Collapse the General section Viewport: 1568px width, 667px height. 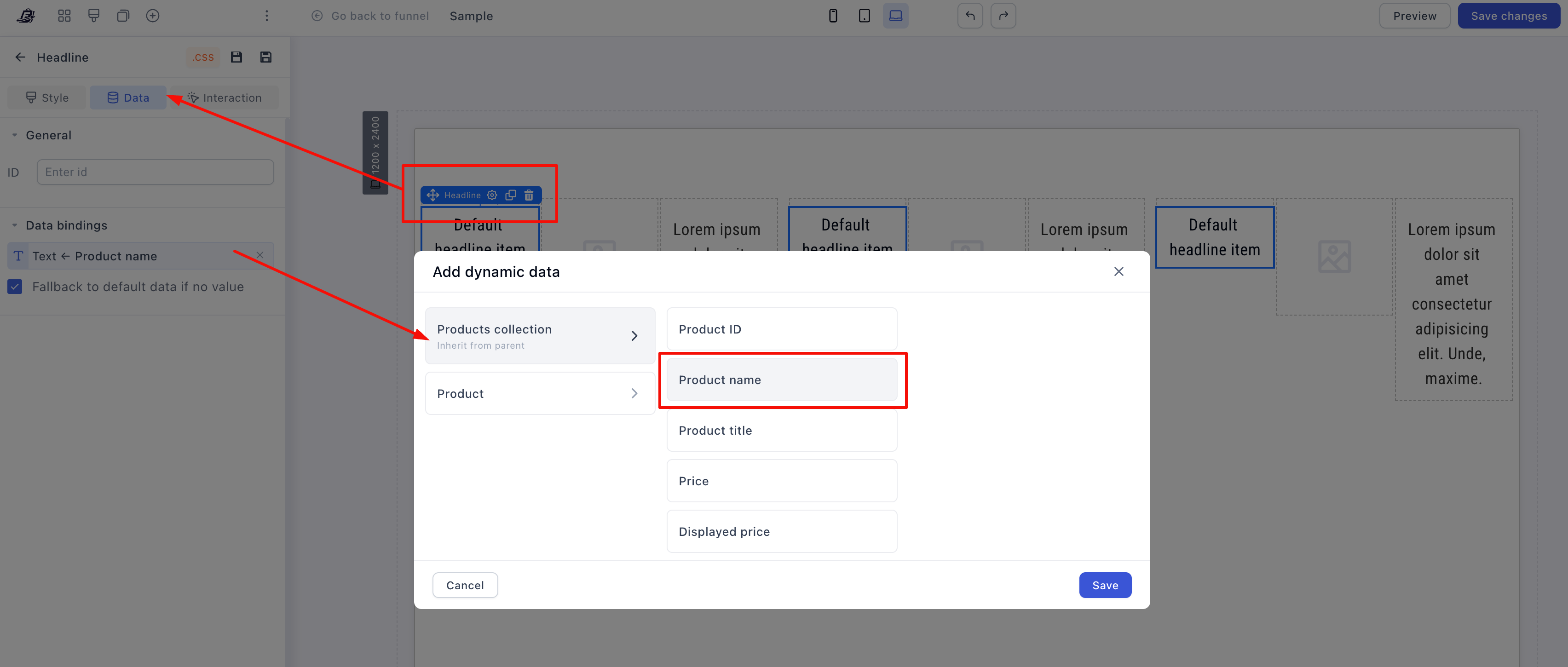coord(15,135)
